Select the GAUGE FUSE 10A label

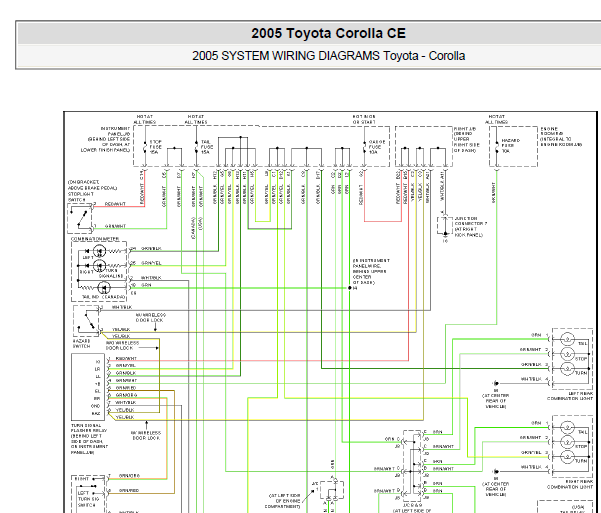click(x=376, y=147)
